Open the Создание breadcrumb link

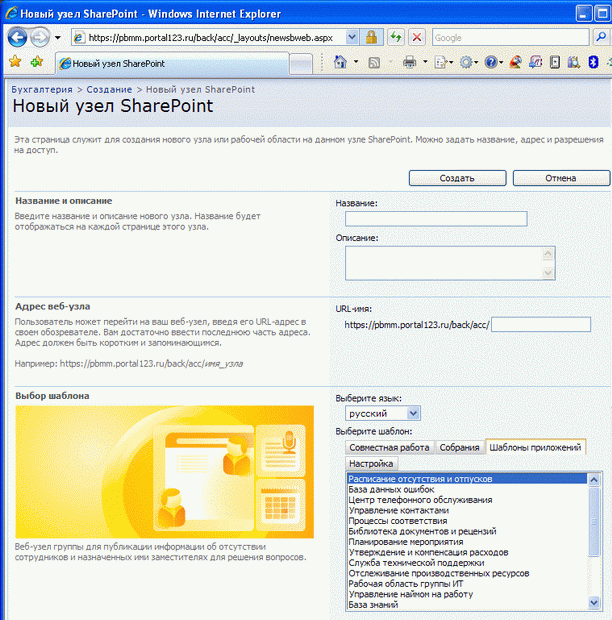(109, 90)
